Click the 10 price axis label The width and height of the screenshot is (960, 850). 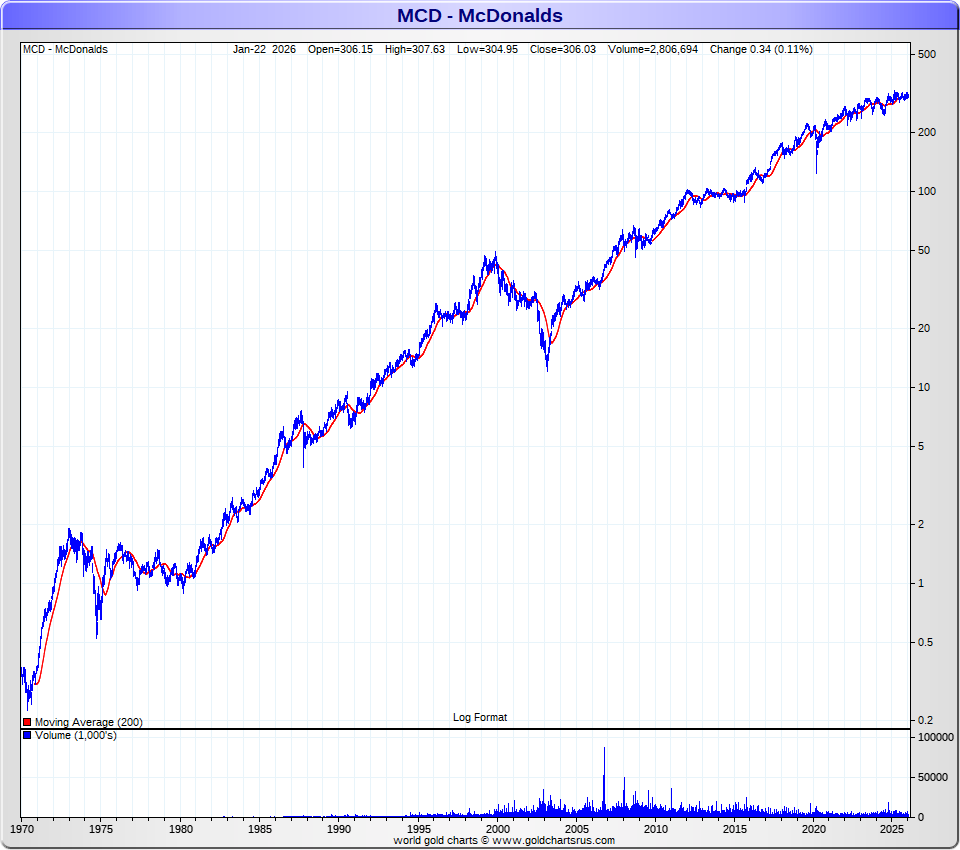click(924, 388)
